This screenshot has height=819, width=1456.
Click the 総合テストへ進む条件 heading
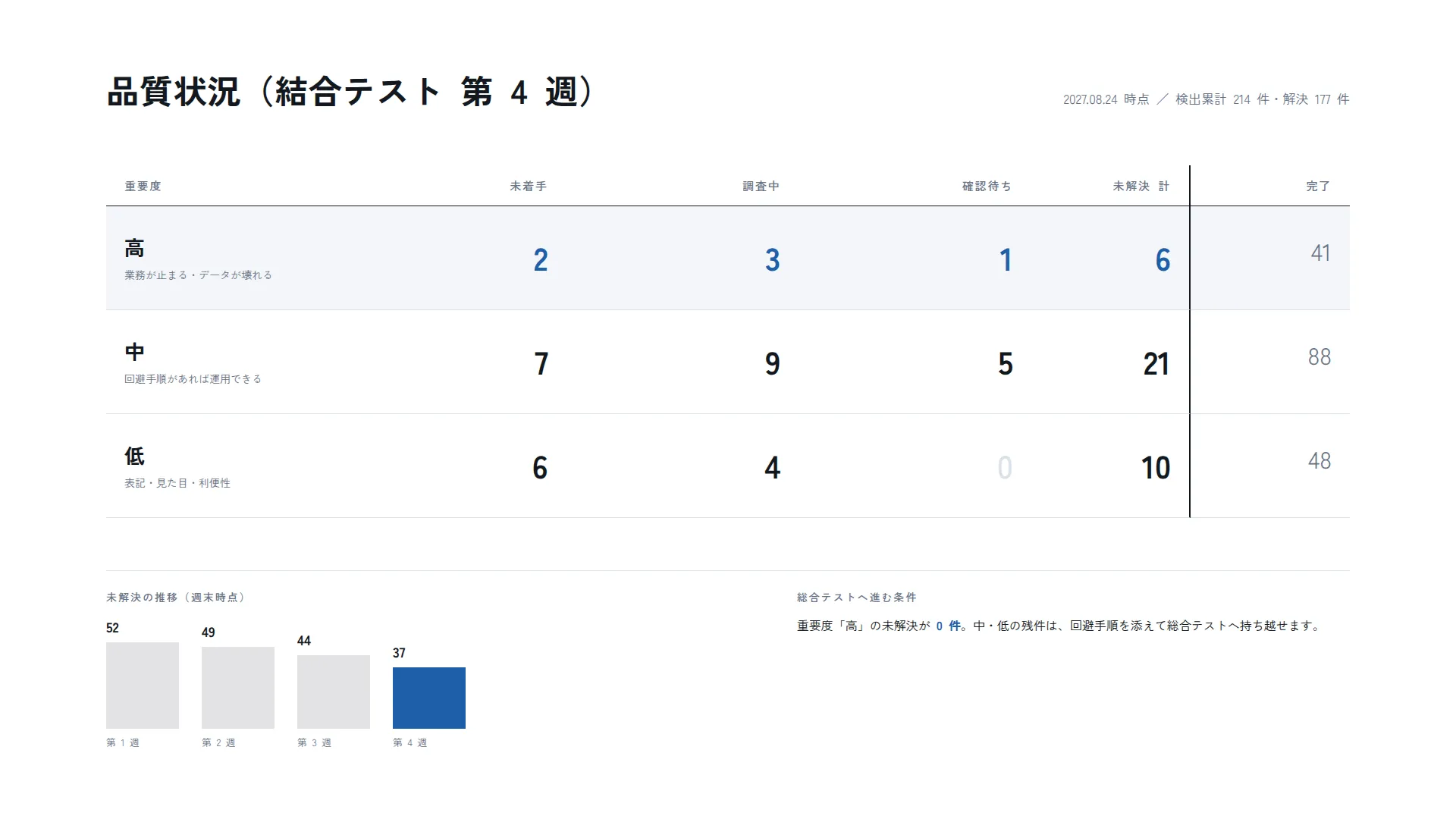click(x=857, y=598)
